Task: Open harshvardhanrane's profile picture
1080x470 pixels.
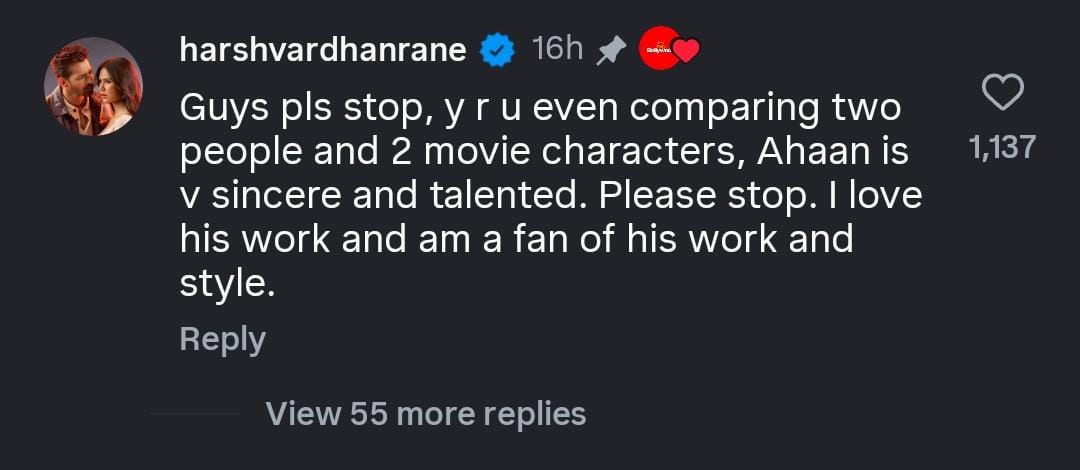Action: pos(93,87)
